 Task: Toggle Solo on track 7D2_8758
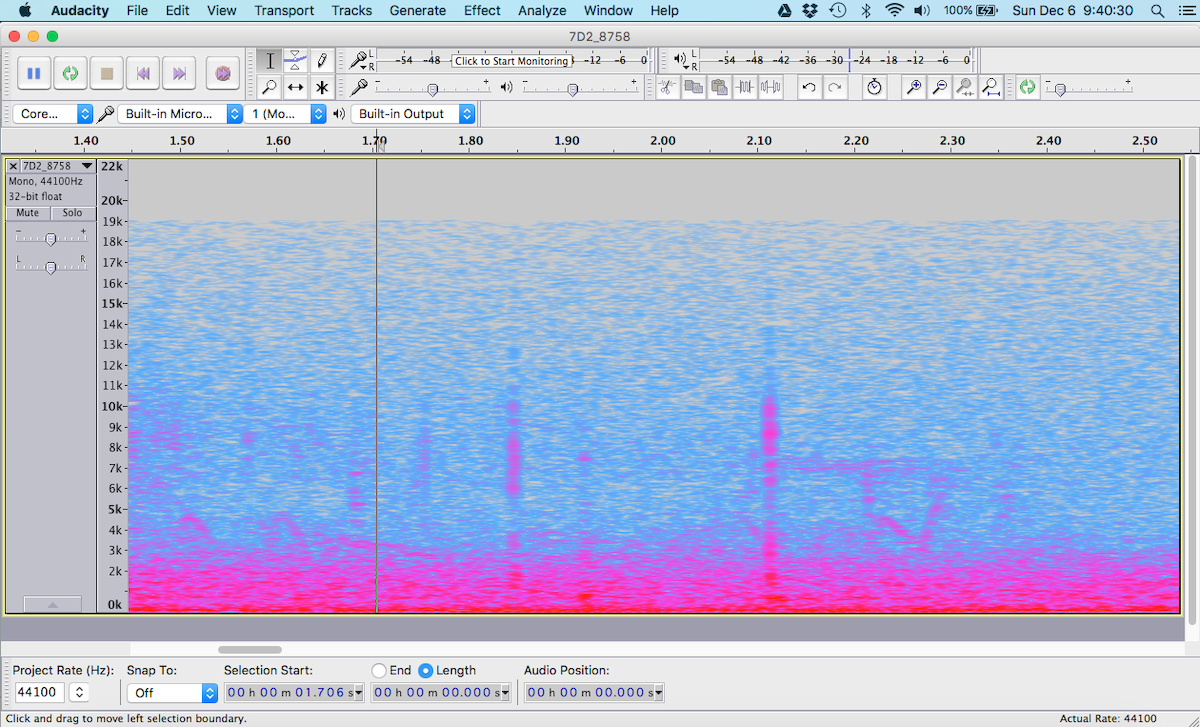[x=72, y=213]
